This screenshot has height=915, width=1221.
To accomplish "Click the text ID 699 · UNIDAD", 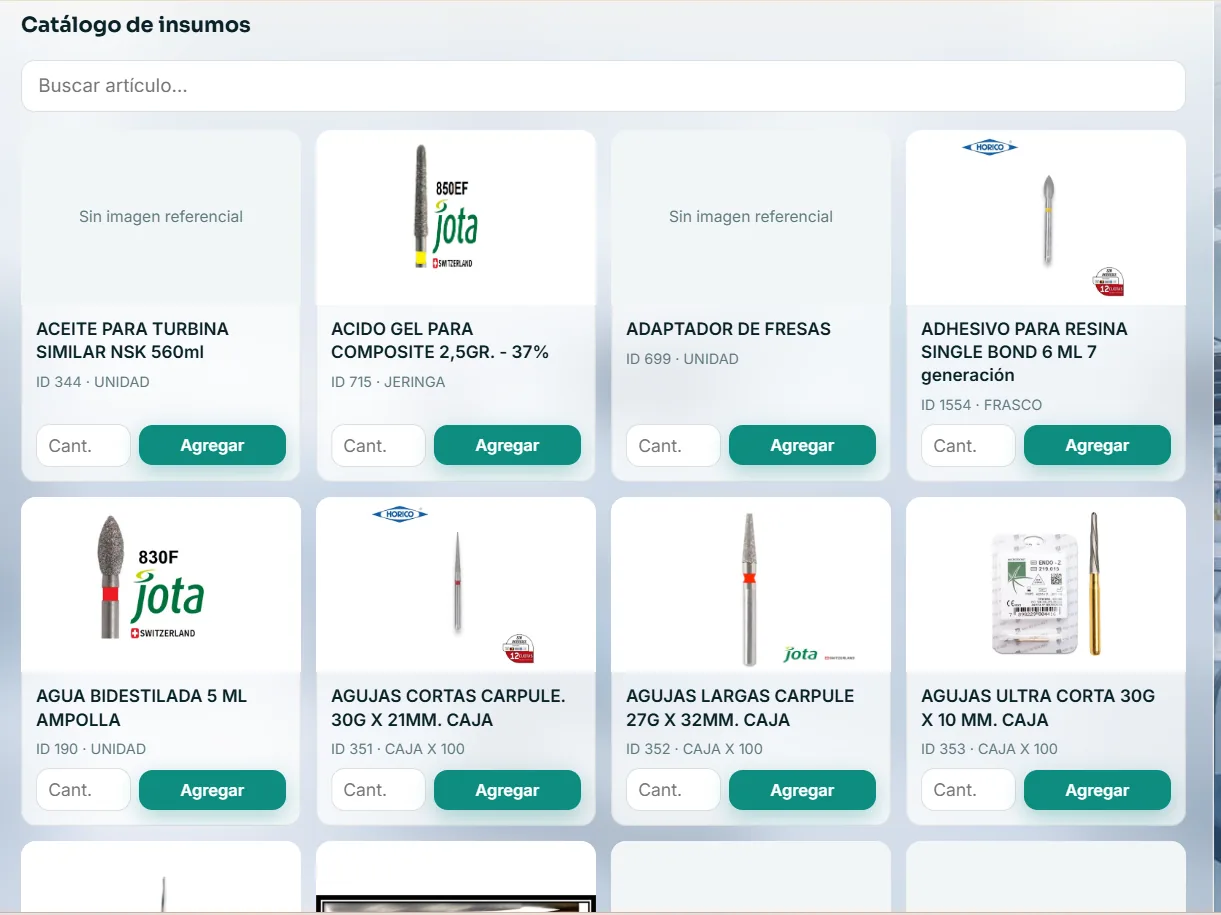I will 682,359.
